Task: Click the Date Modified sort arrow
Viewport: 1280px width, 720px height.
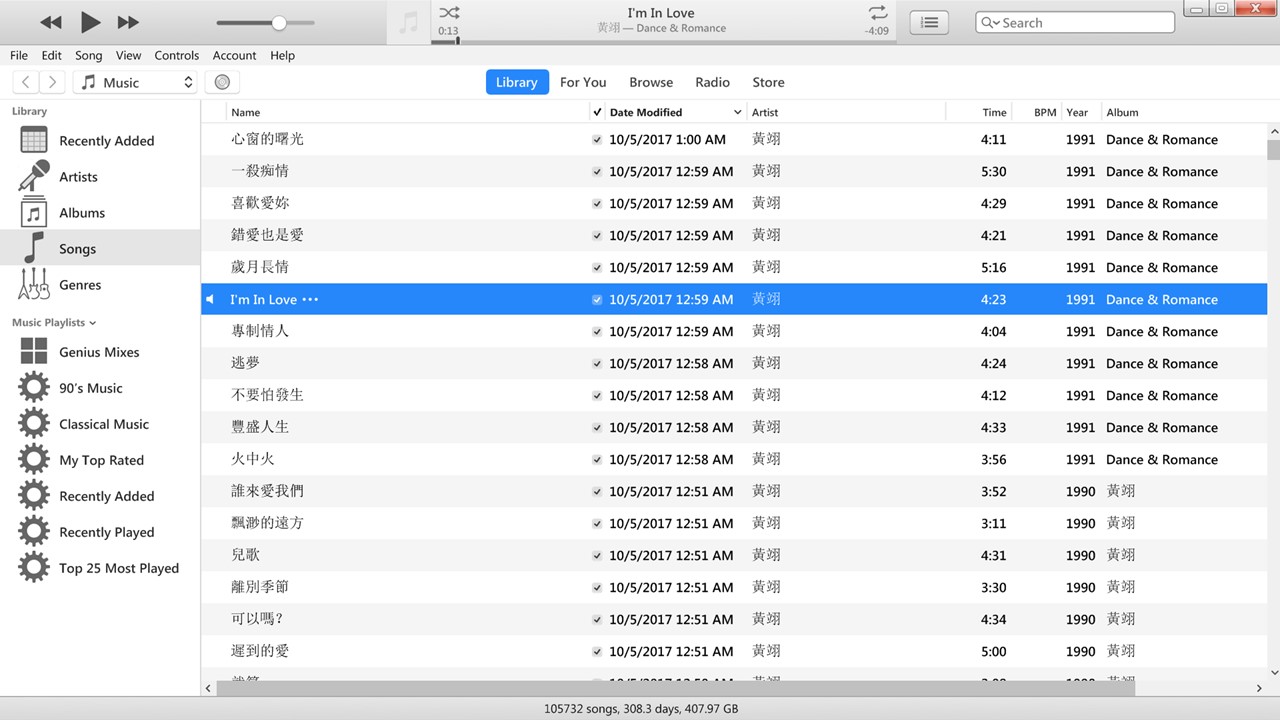Action: [737, 112]
